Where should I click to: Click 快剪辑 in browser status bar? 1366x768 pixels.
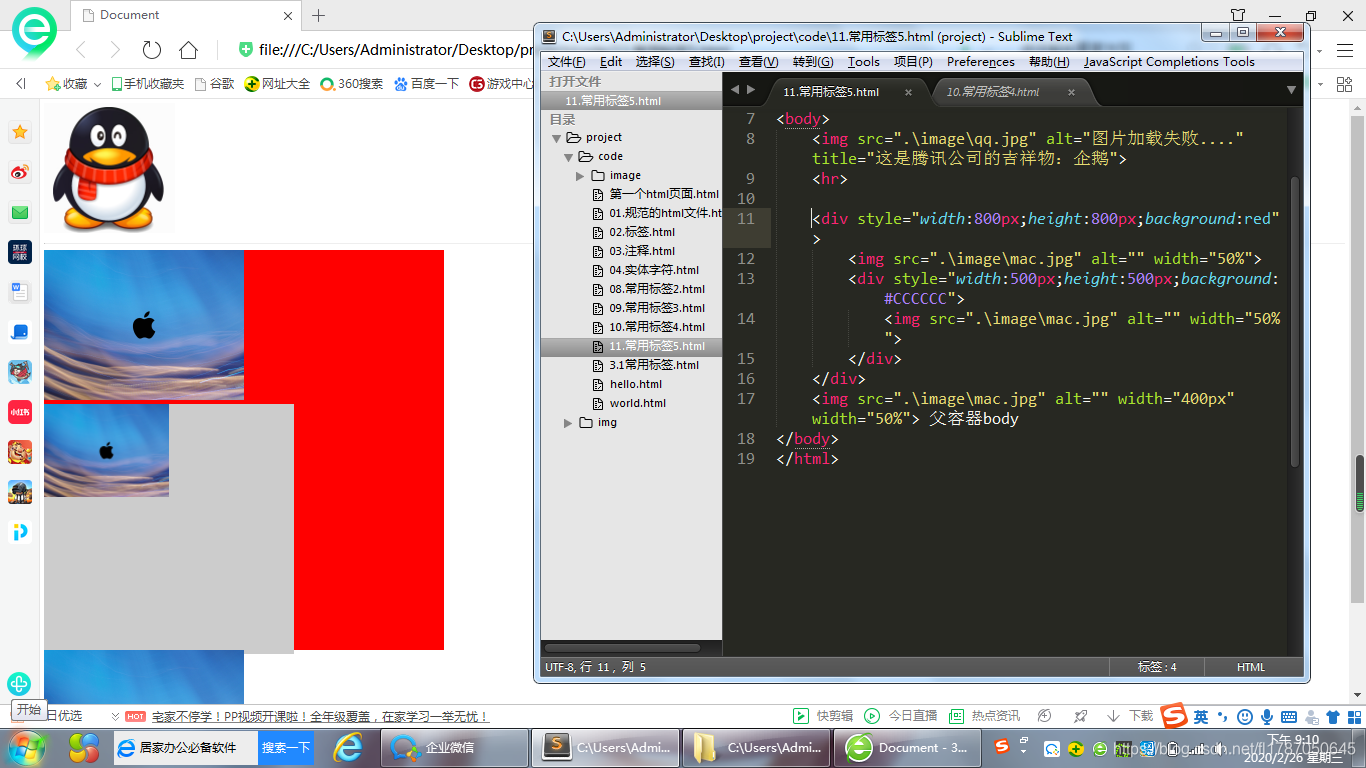824,716
